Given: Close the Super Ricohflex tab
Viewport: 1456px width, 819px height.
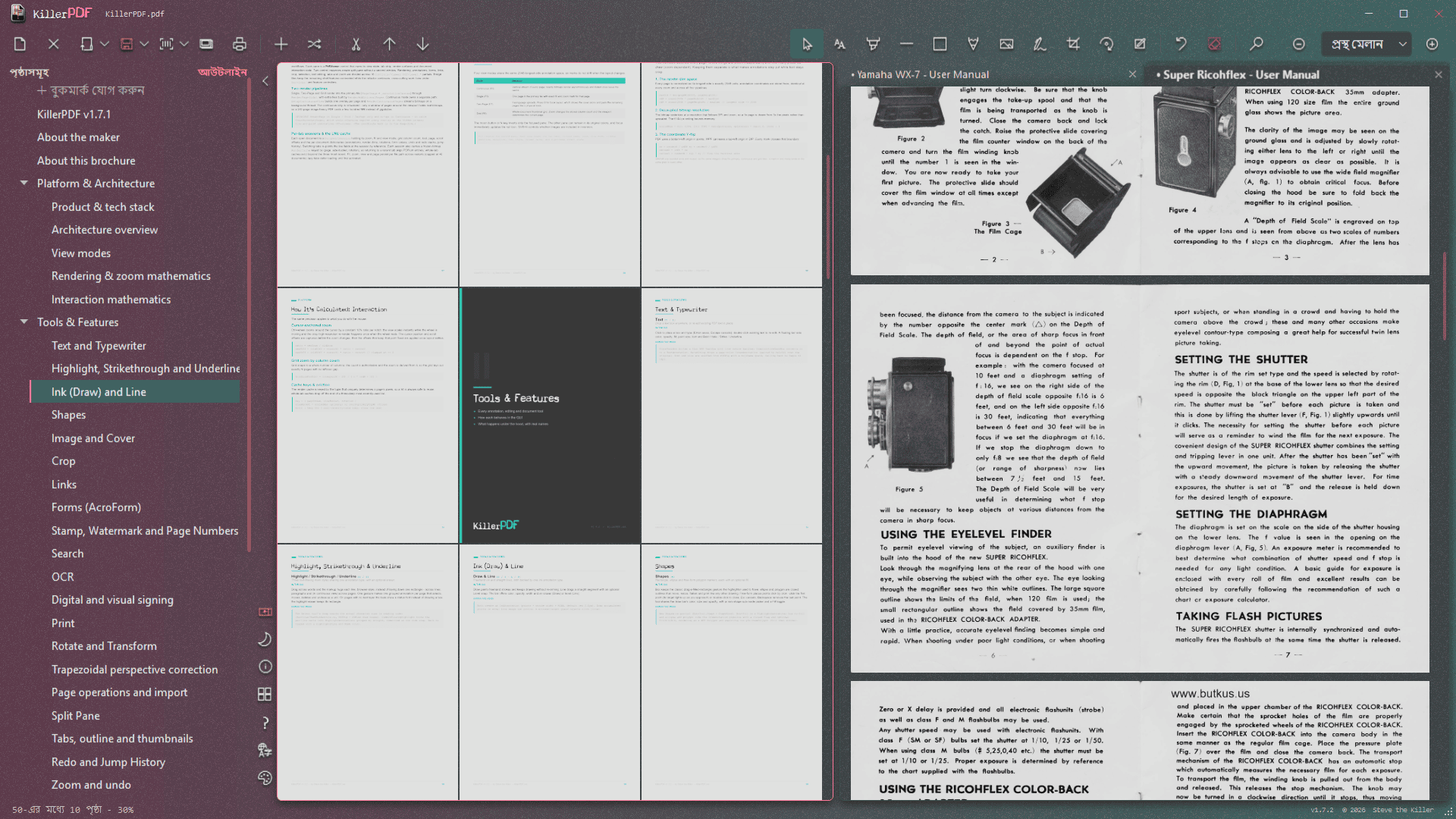Looking at the screenshot, I should point(1439,74).
